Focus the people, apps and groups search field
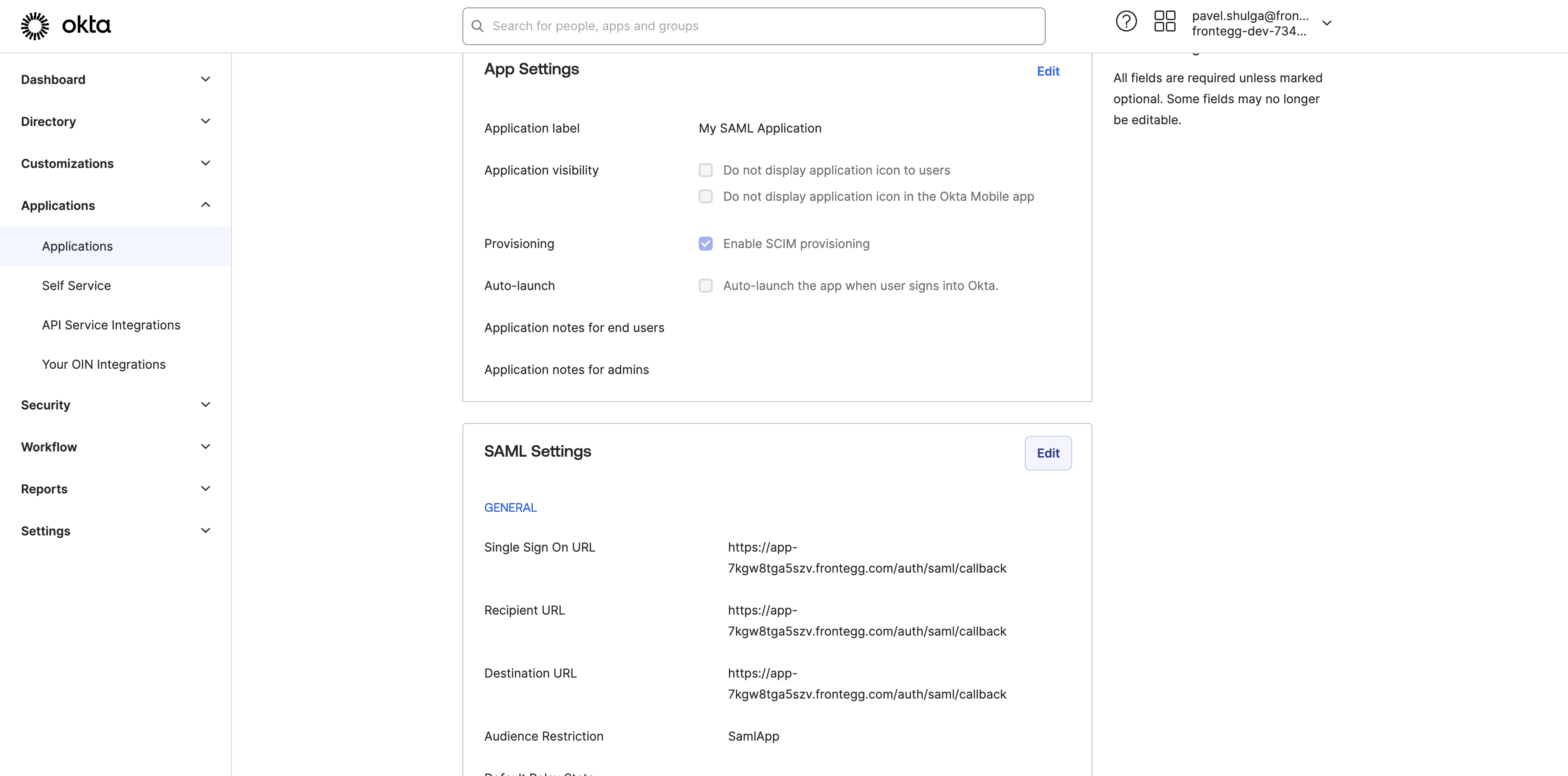This screenshot has width=1568, height=776. pyautogui.click(x=753, y=26)
